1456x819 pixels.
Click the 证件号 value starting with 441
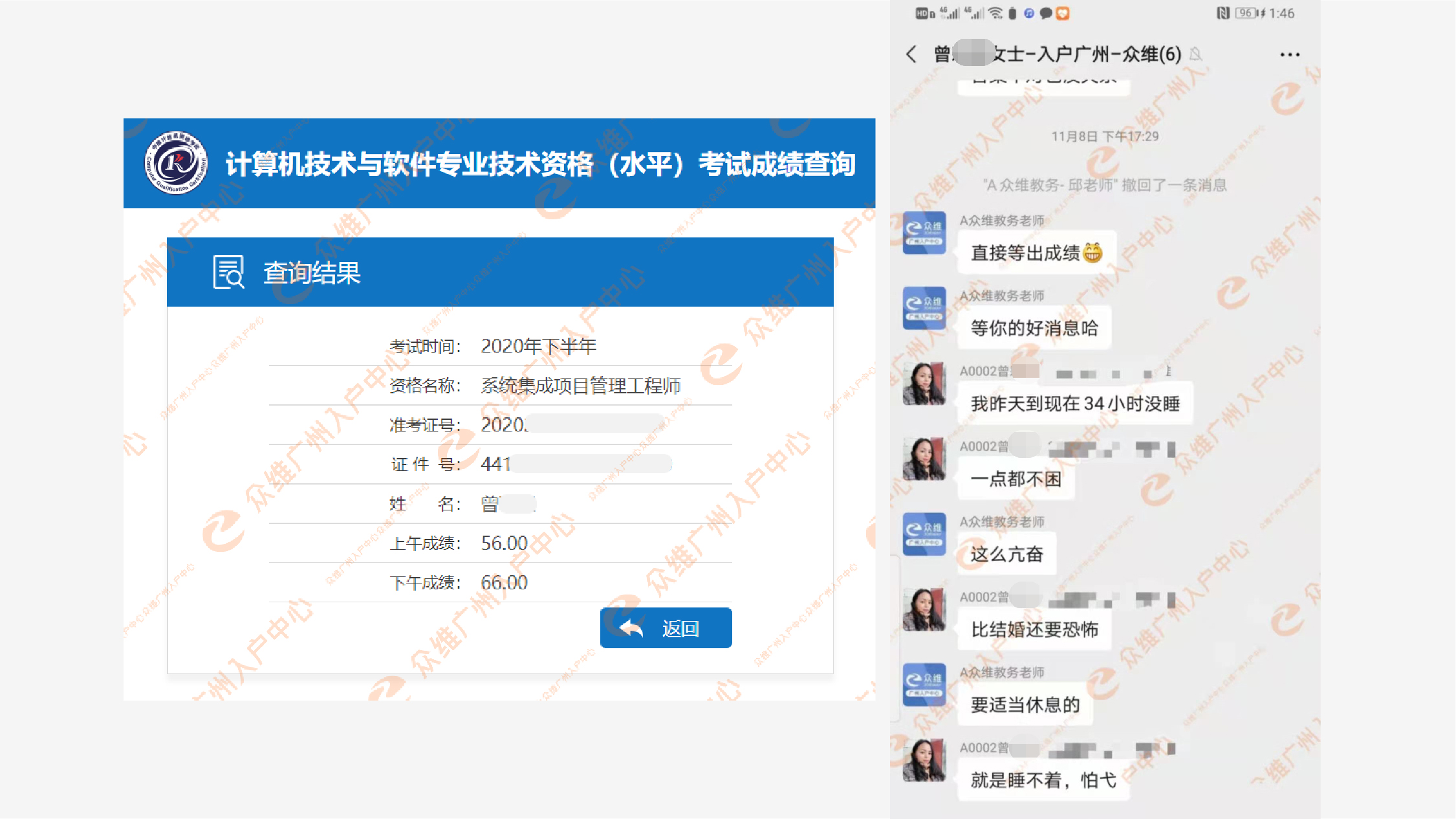(576, 464)
